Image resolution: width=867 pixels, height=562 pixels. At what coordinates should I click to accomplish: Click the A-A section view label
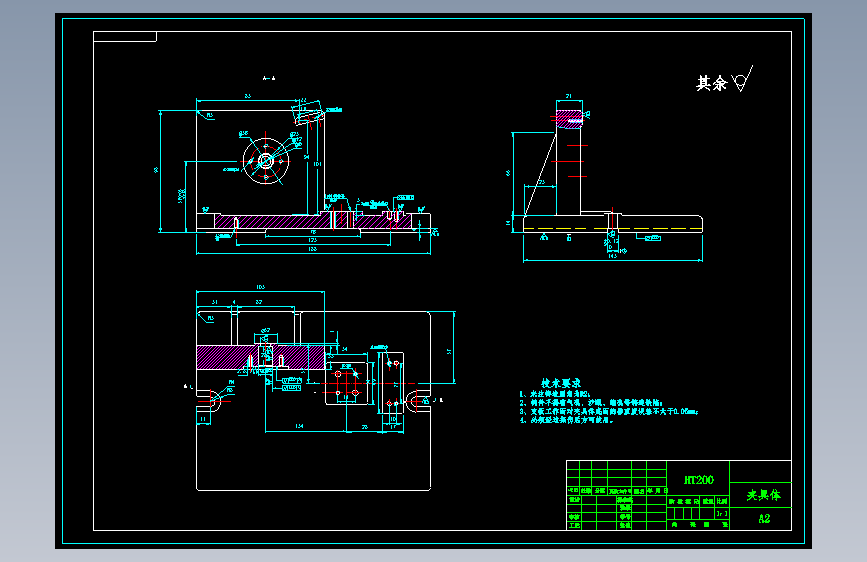[x=269, y=79]
